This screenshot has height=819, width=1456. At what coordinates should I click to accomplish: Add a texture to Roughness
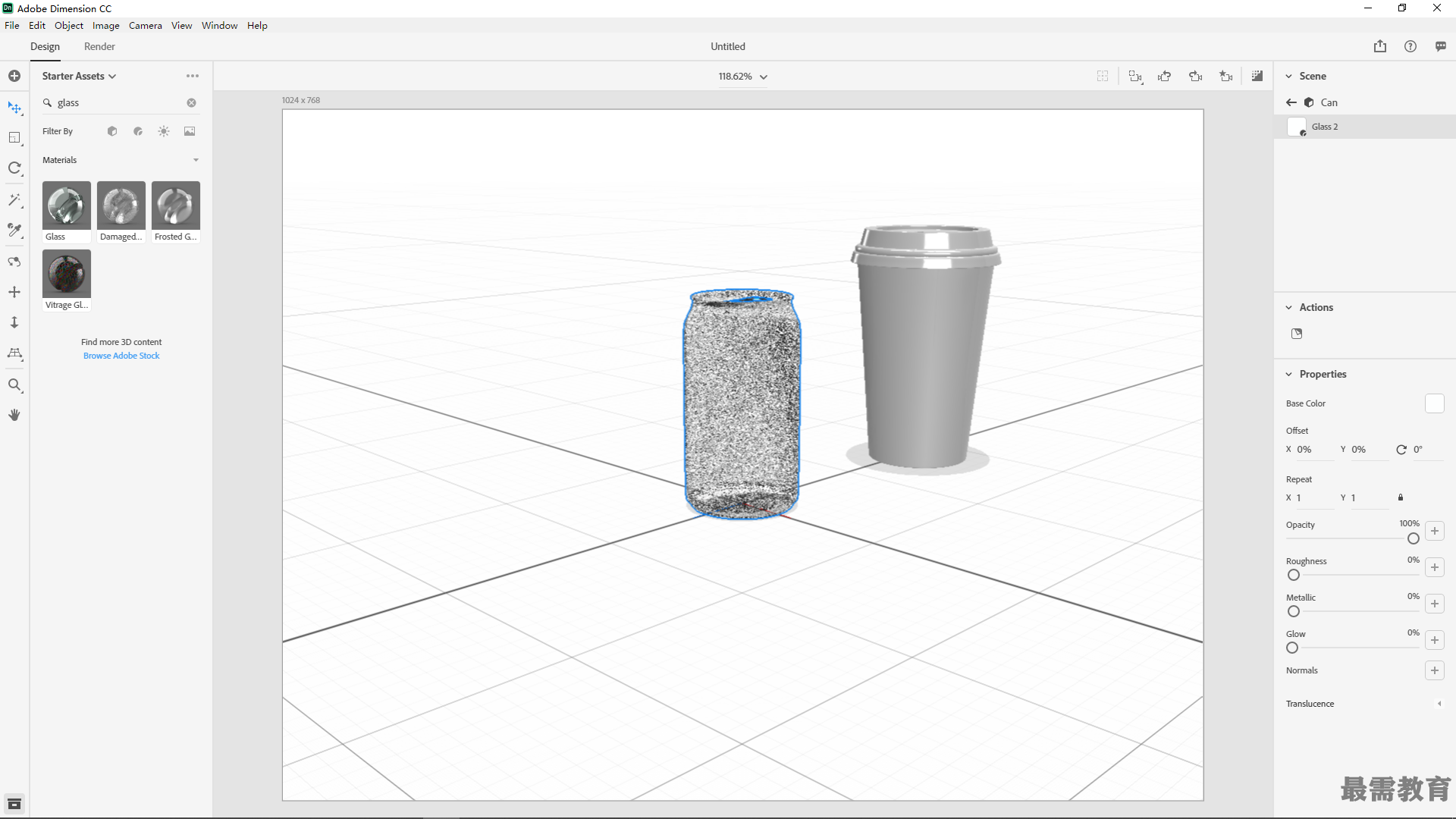coord(1435,567)
